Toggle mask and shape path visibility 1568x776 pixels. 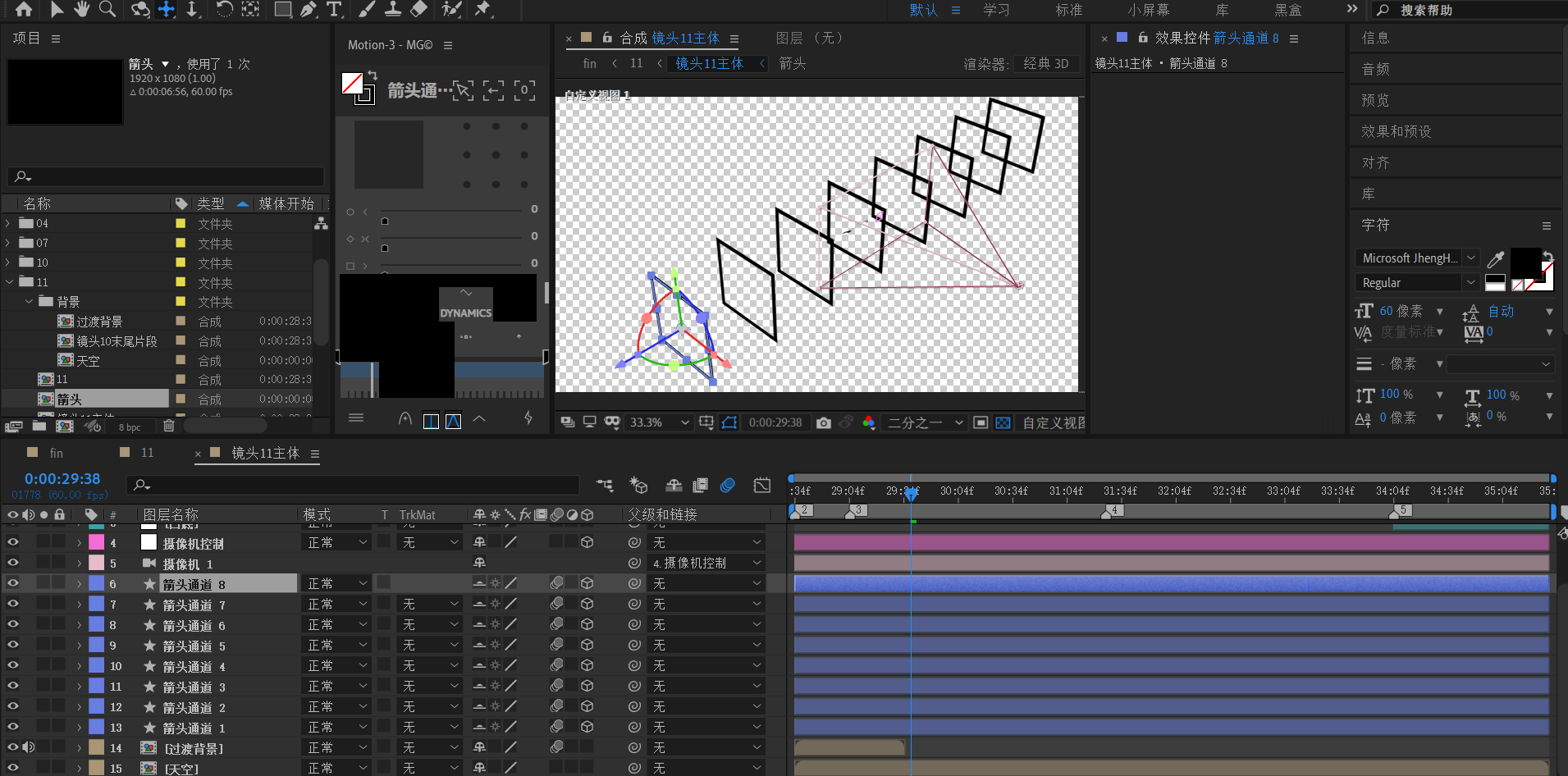point(729,422)
